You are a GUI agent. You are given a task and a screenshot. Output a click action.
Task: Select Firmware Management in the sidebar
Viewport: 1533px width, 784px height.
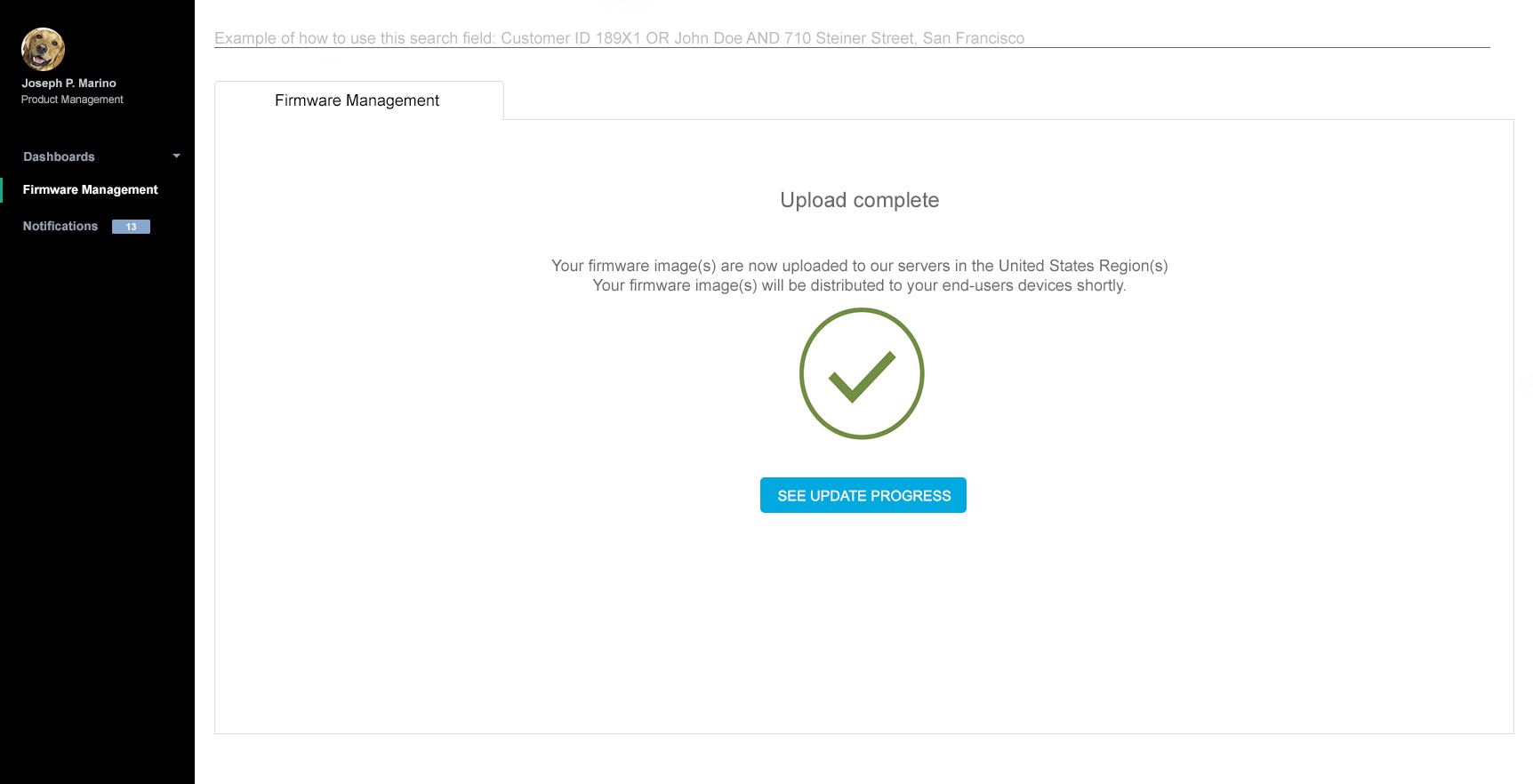90,190
